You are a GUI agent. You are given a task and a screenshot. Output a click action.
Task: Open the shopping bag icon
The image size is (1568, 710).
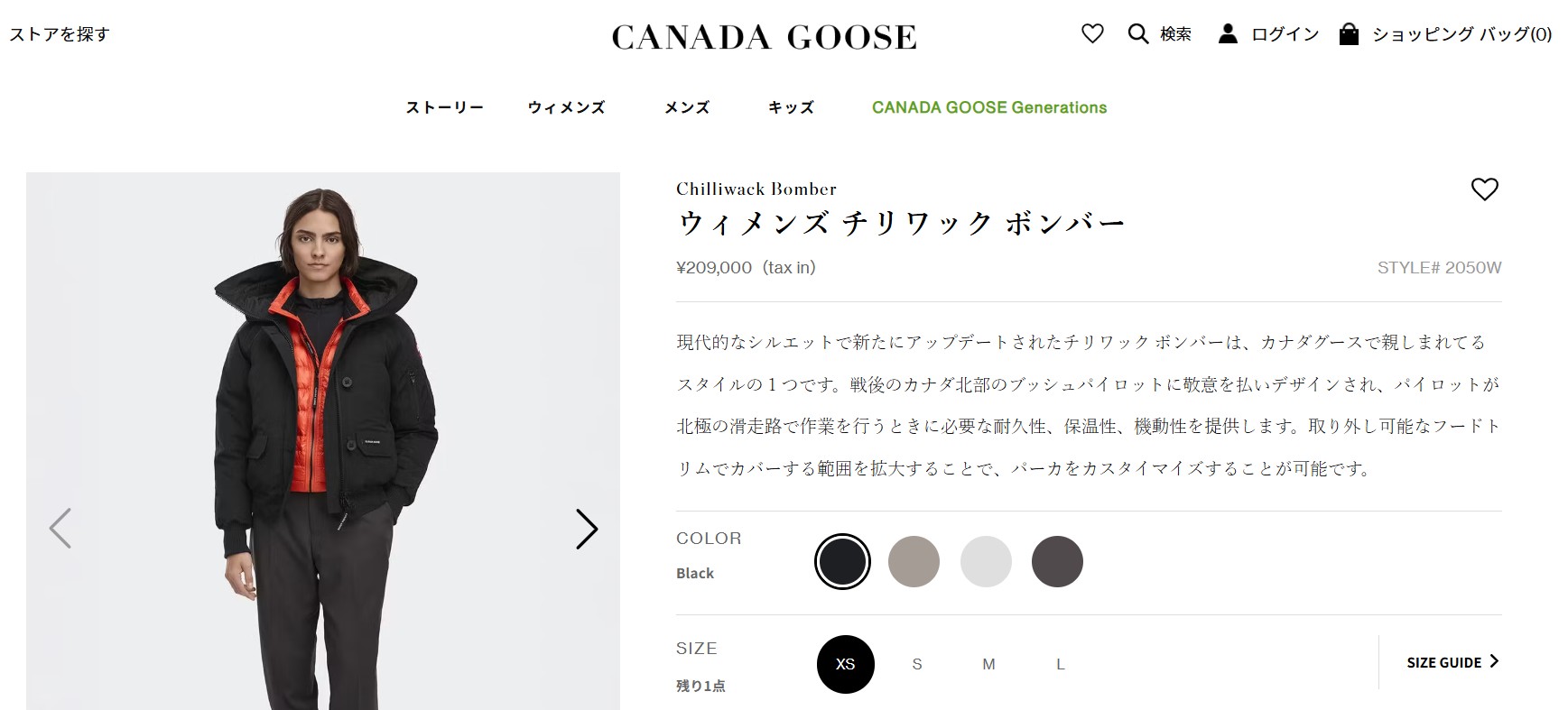tap(1349, 34)
